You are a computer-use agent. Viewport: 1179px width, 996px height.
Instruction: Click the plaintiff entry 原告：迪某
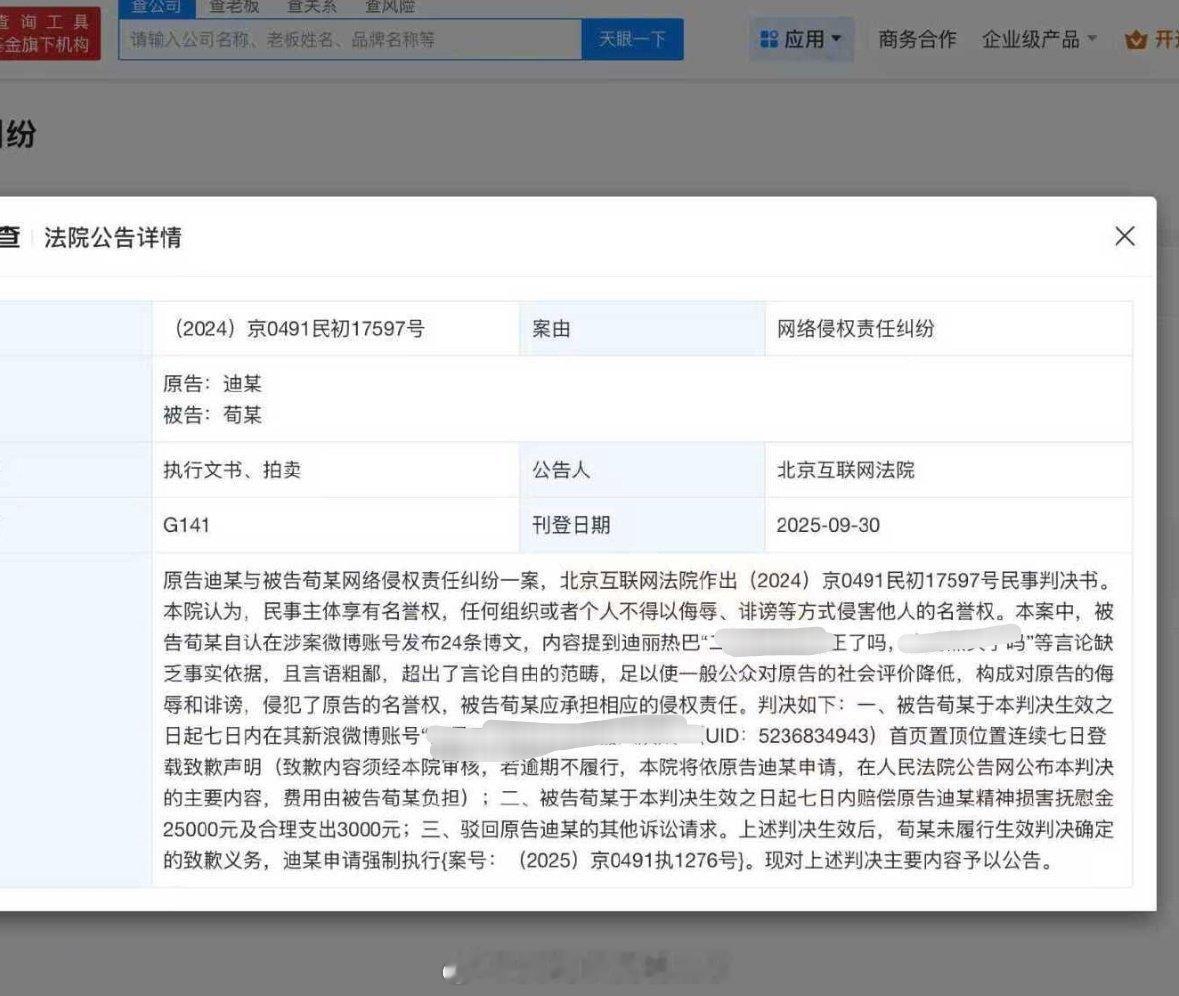(213, 384)
